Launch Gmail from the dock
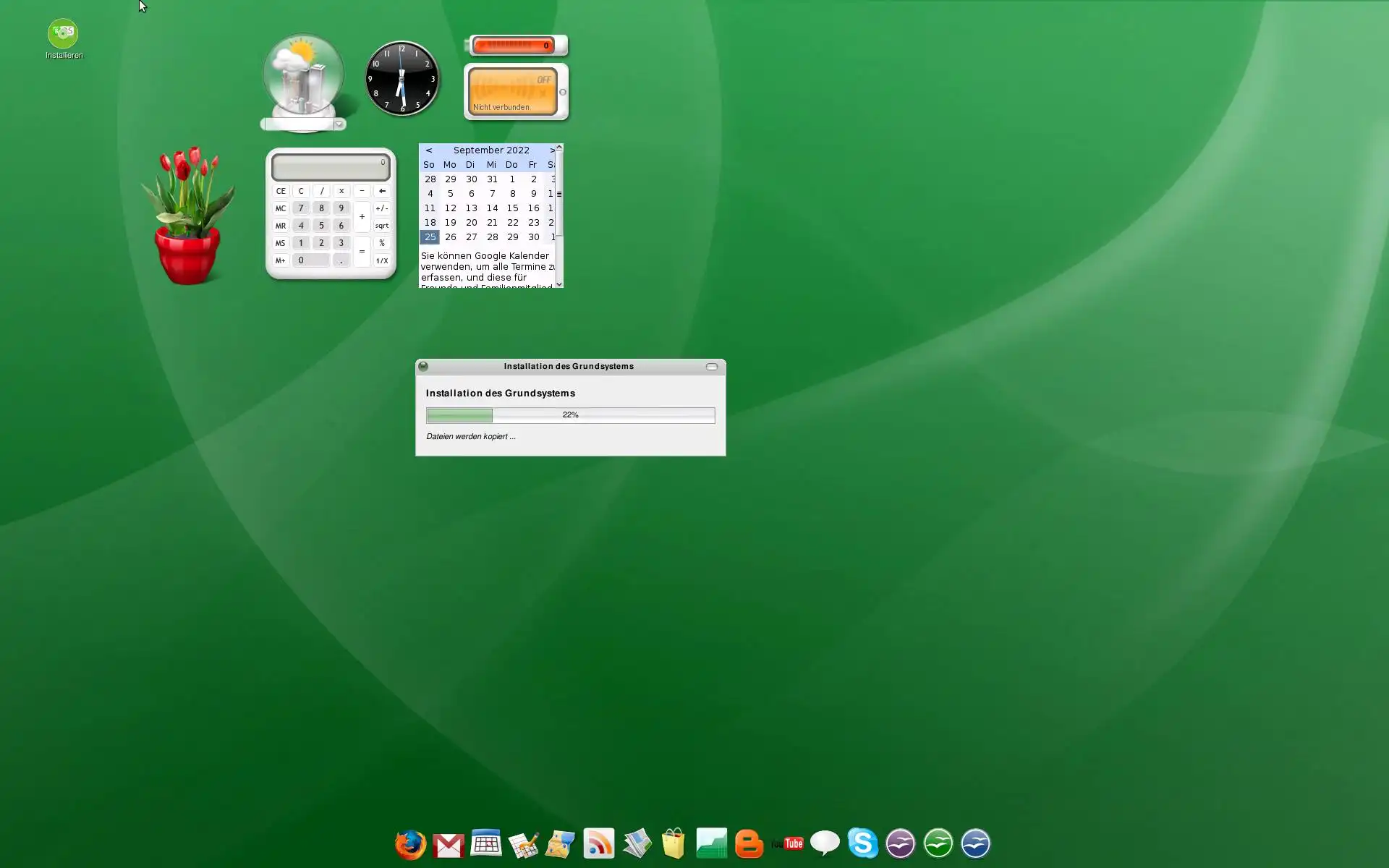This screenshot has width=1389, height=868. pos(449,844)
